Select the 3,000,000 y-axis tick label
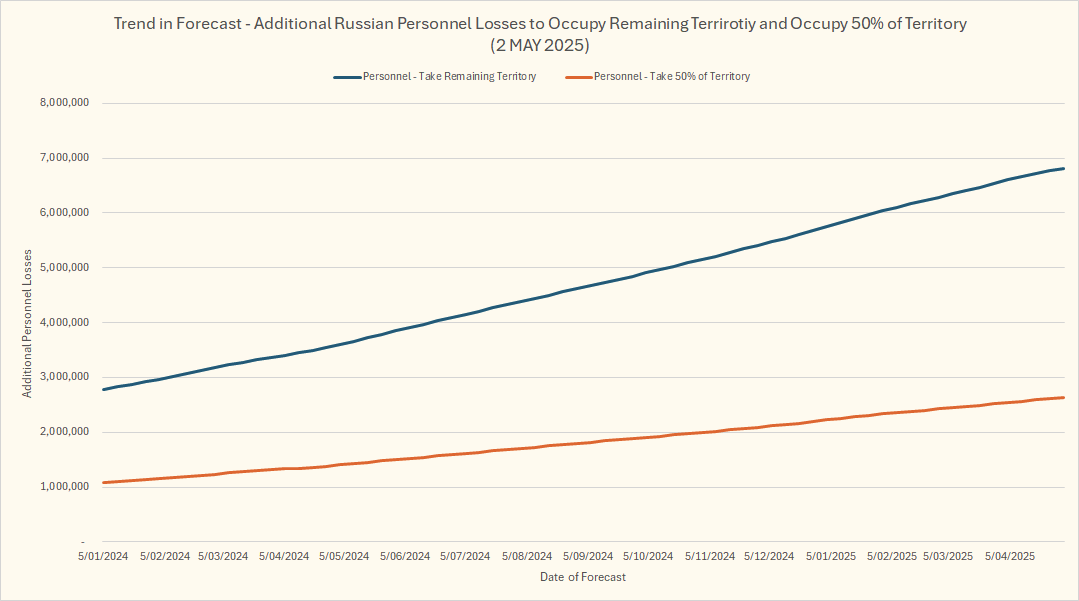Screen dimensions: 1079x601 (65, 378)
